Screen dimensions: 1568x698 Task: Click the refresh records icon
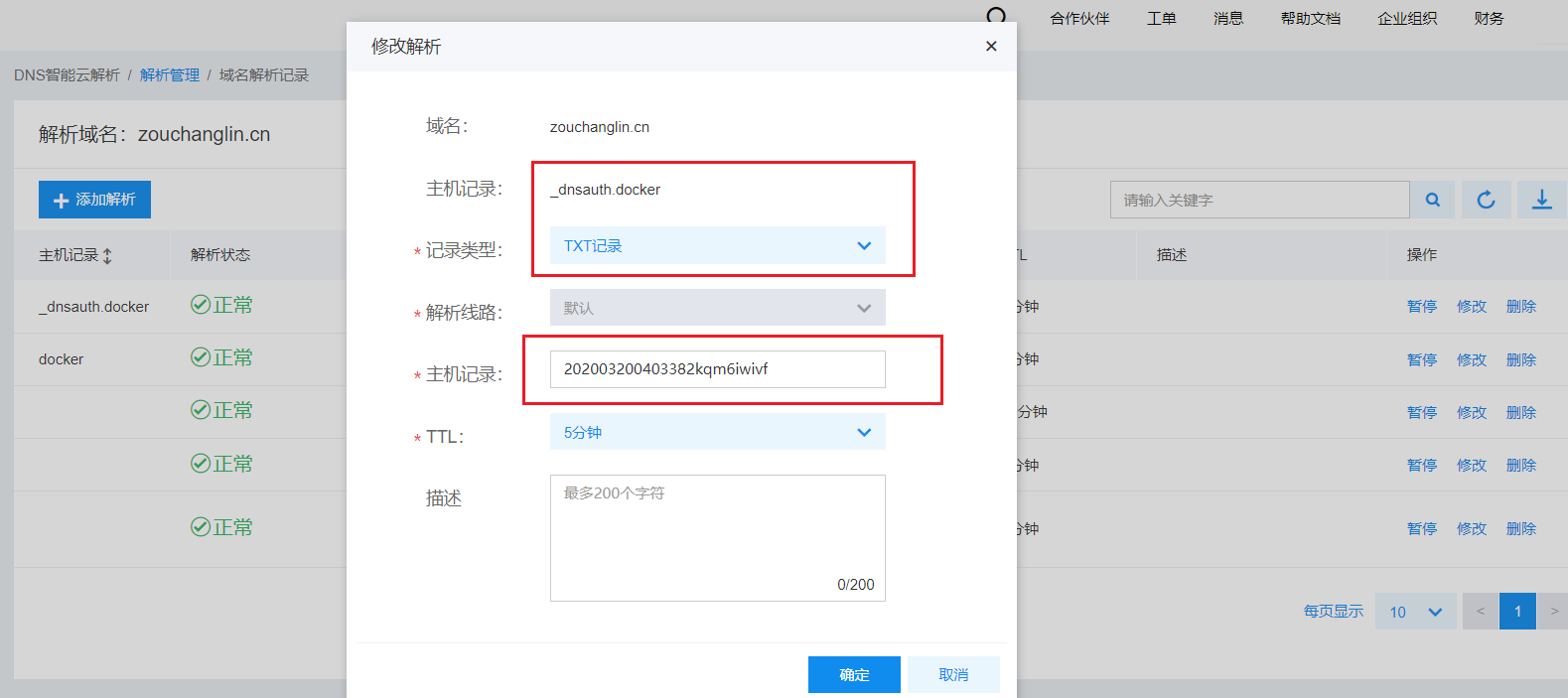click(1486, 200)
